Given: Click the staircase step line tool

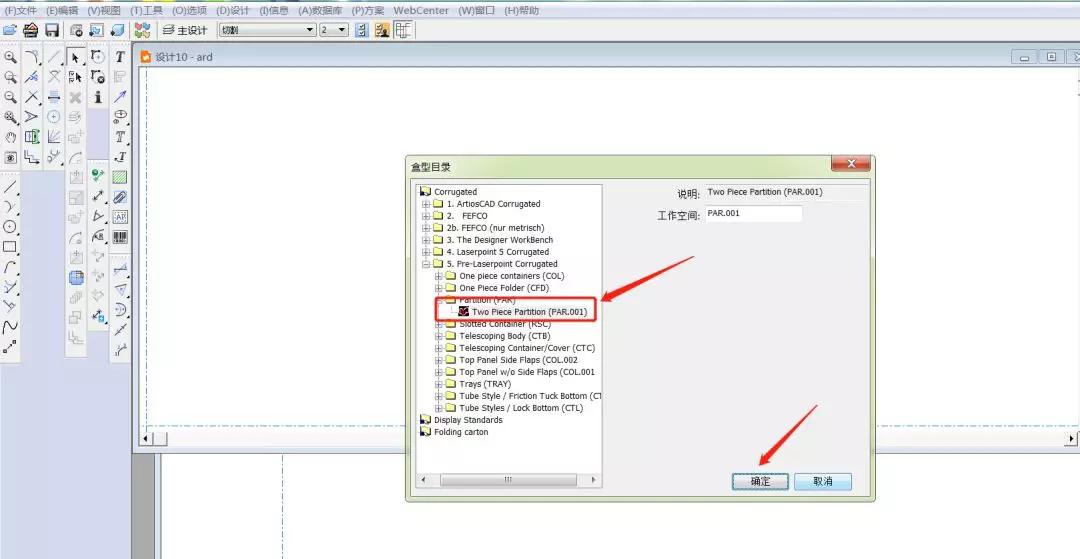Looking at the screenshot, I should click(x=32, y=157).
